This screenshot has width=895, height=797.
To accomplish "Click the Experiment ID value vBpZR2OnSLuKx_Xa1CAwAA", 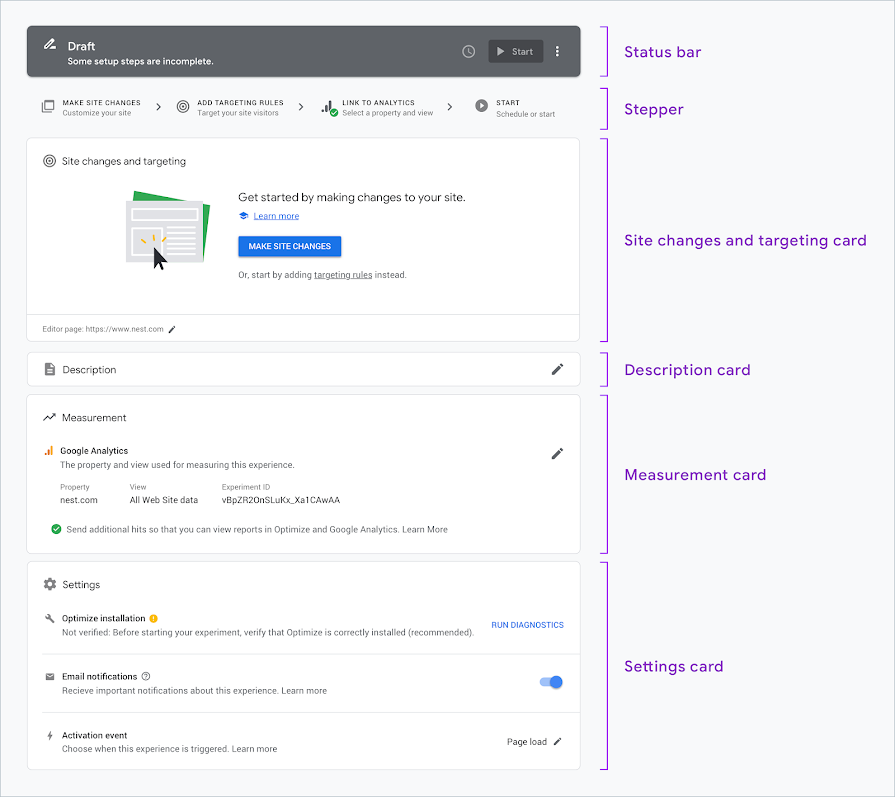I will tap(281, 500).
